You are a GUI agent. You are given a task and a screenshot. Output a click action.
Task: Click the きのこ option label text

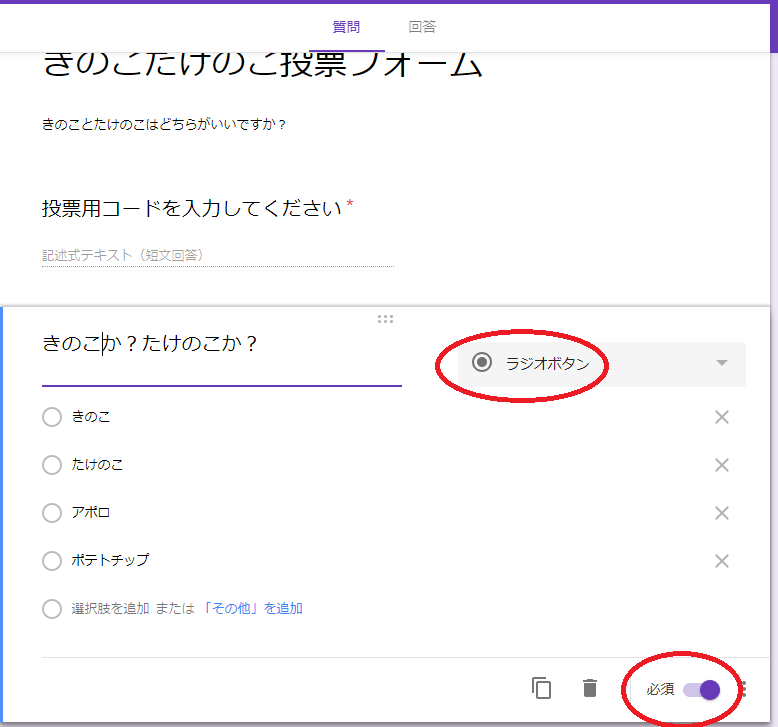(91, 416)
